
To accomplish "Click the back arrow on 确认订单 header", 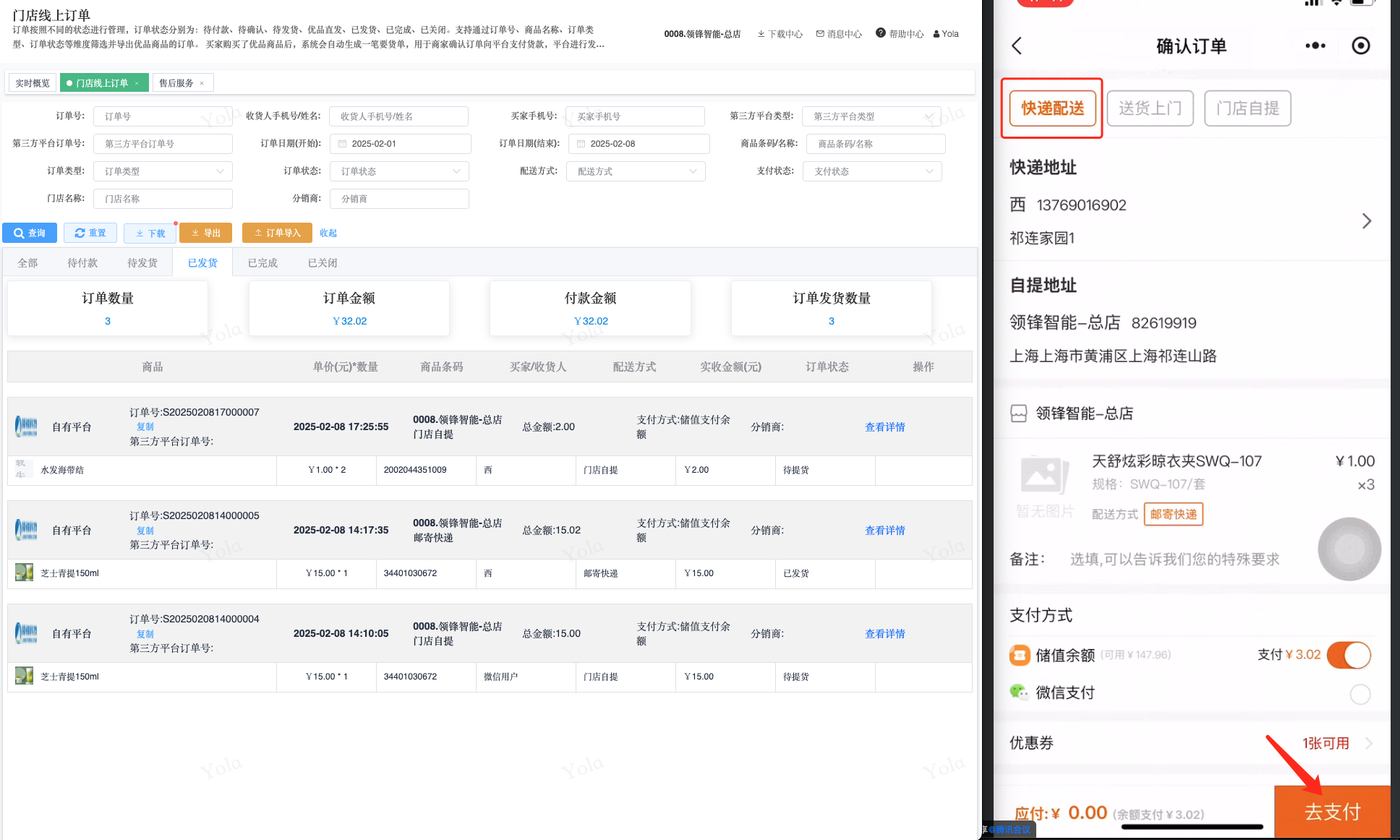I will tap(1017, 46).
